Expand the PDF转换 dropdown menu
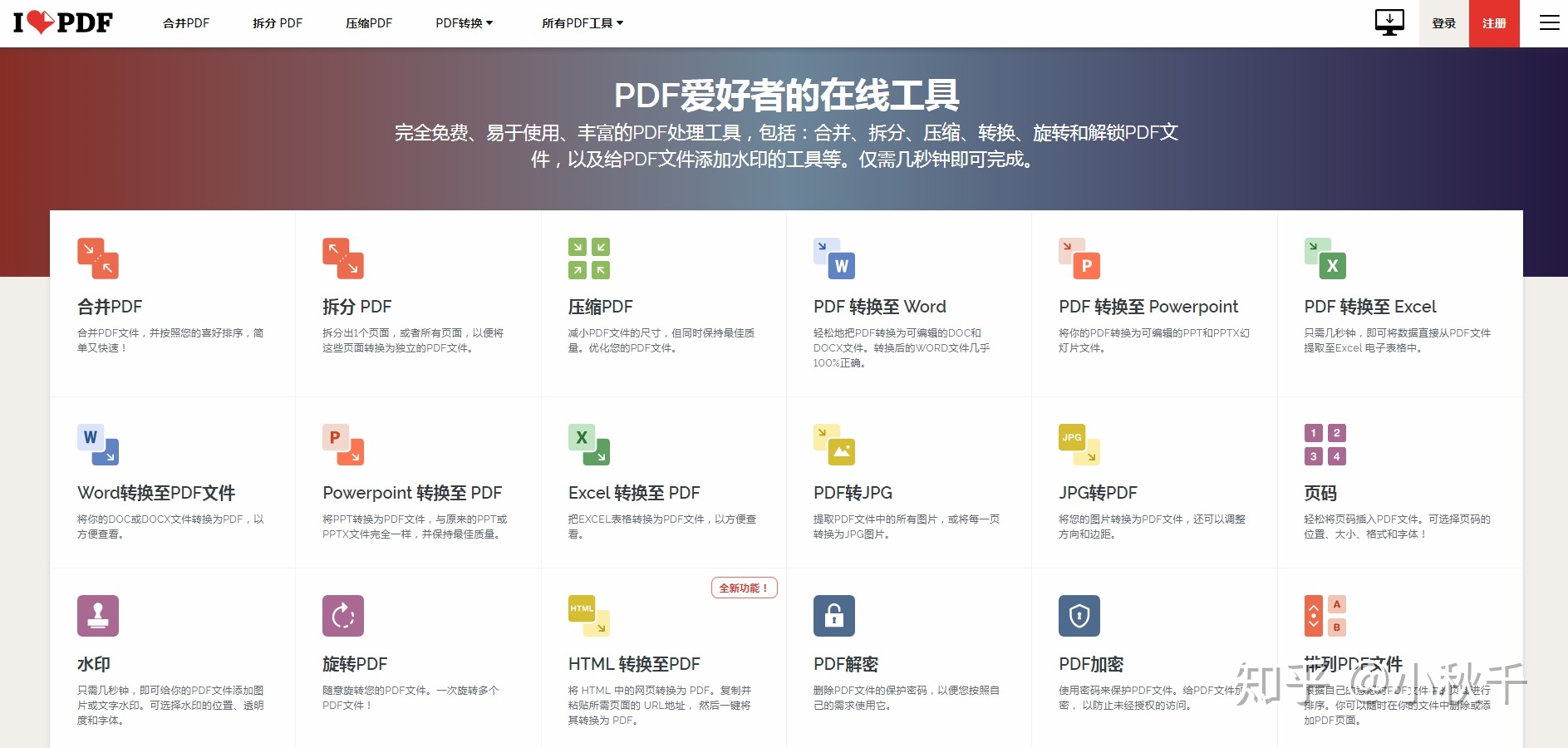 point(465,23)
